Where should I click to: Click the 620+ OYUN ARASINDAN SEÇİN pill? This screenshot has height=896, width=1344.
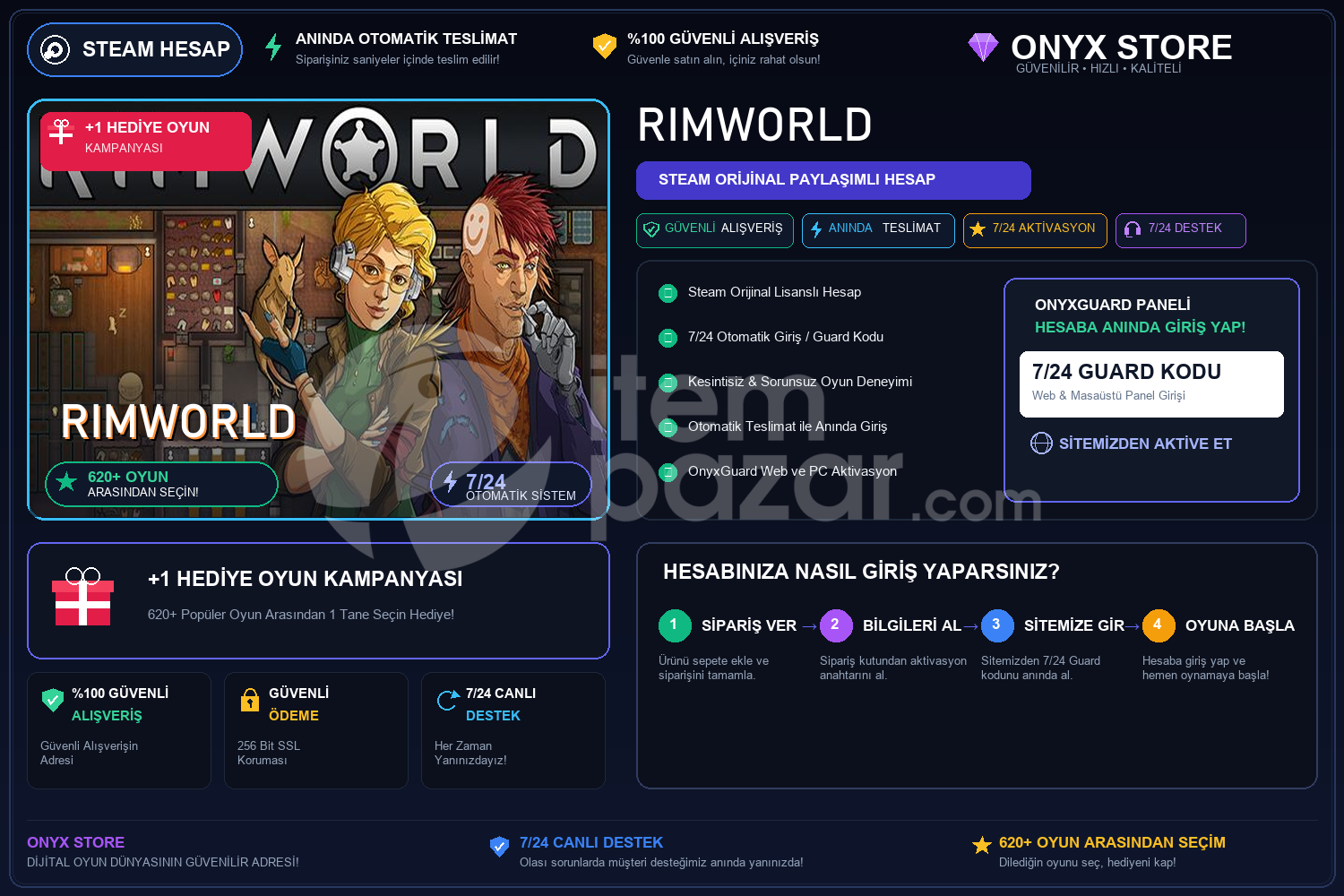pyautogui.click(x=161, y=484)
